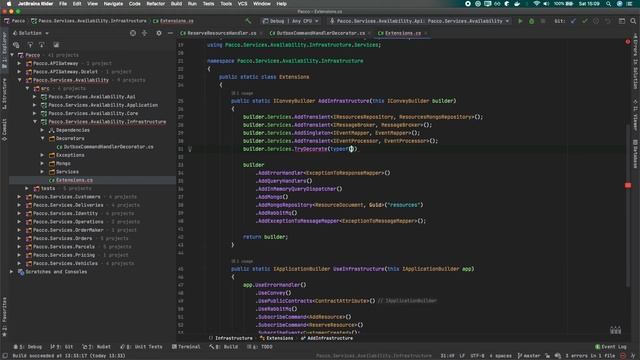The width and height of the screenshot is (640, 360).
Task: Click second icon in Solution explorer toolbar row
Action: point(30,45)
